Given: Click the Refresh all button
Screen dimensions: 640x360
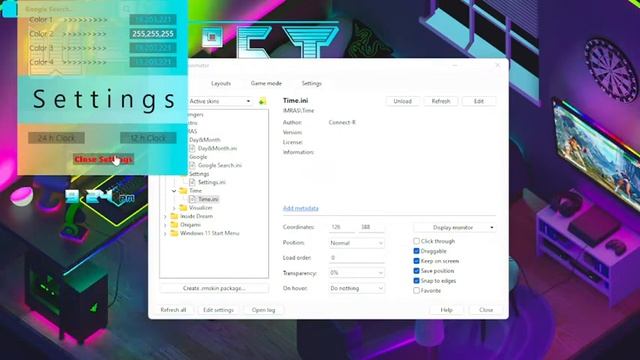Looking at the screenshot, I should 173,310.
